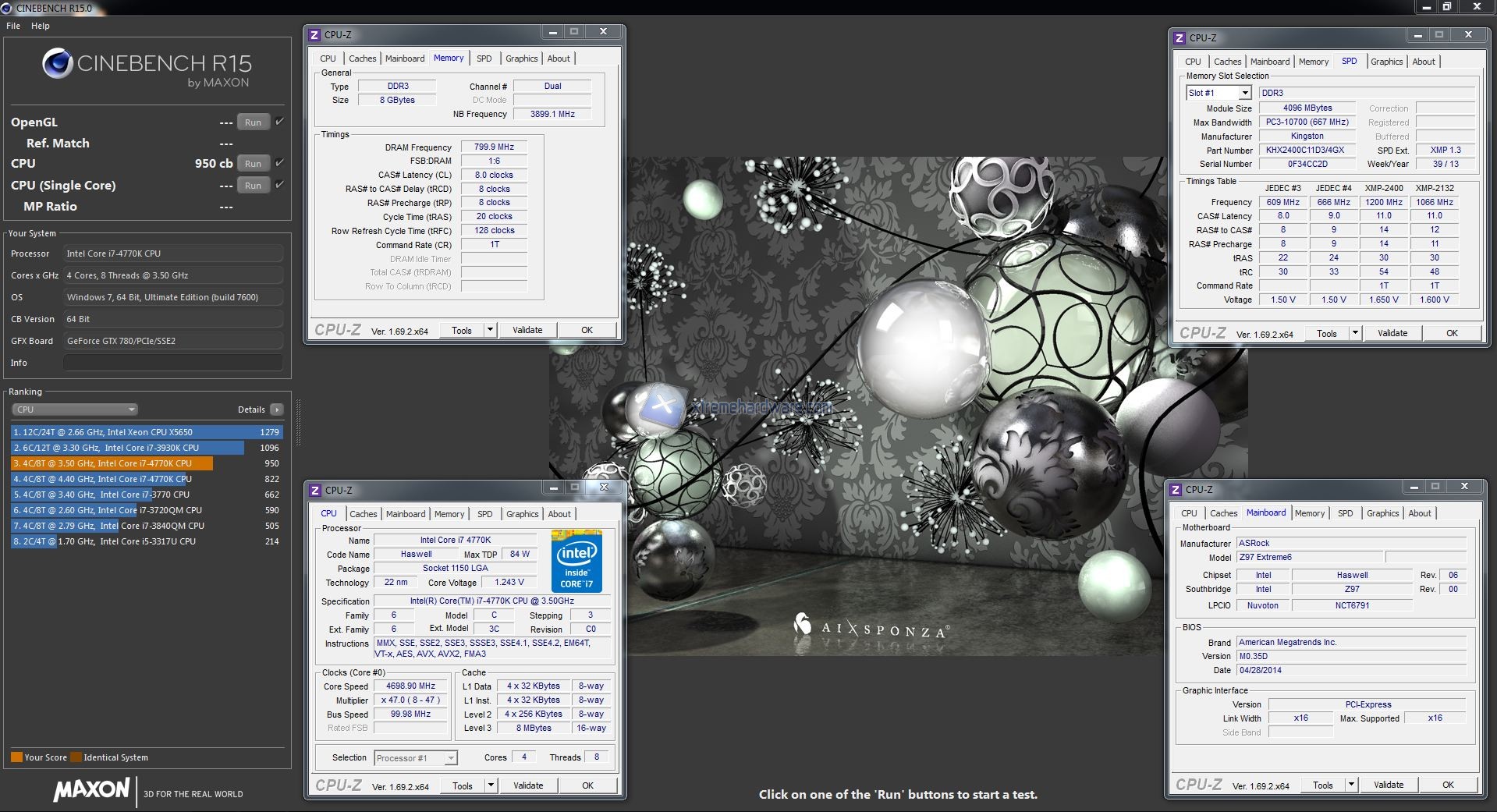Click the Cinebench R15 logo icon
This screenshot has height=812, width=1497.
(58, 64)
